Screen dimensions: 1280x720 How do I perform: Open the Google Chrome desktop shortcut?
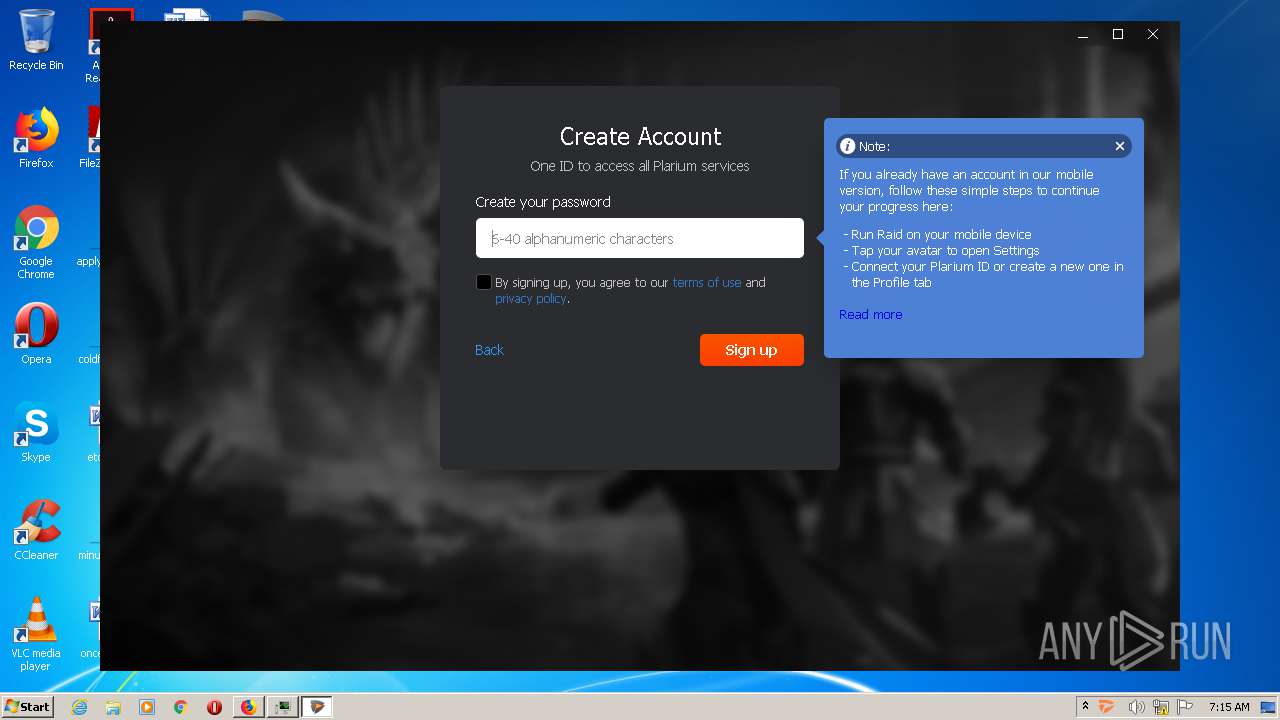click(36, 242)
